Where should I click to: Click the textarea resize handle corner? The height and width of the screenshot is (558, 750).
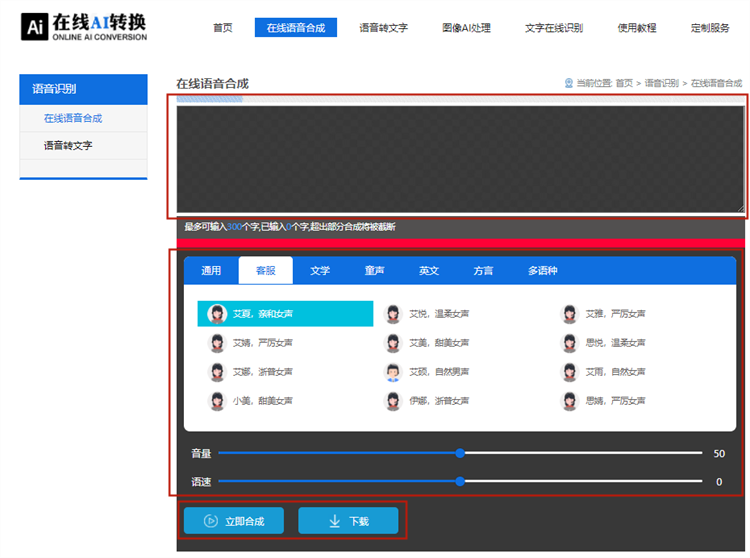pyautogui.click(x=741, y=208)
